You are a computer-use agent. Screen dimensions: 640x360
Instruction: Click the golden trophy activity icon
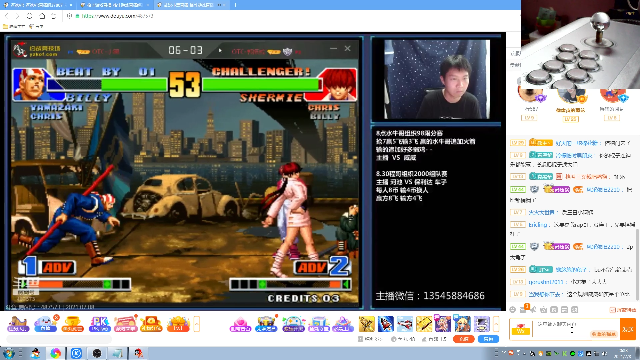(73, 324)
